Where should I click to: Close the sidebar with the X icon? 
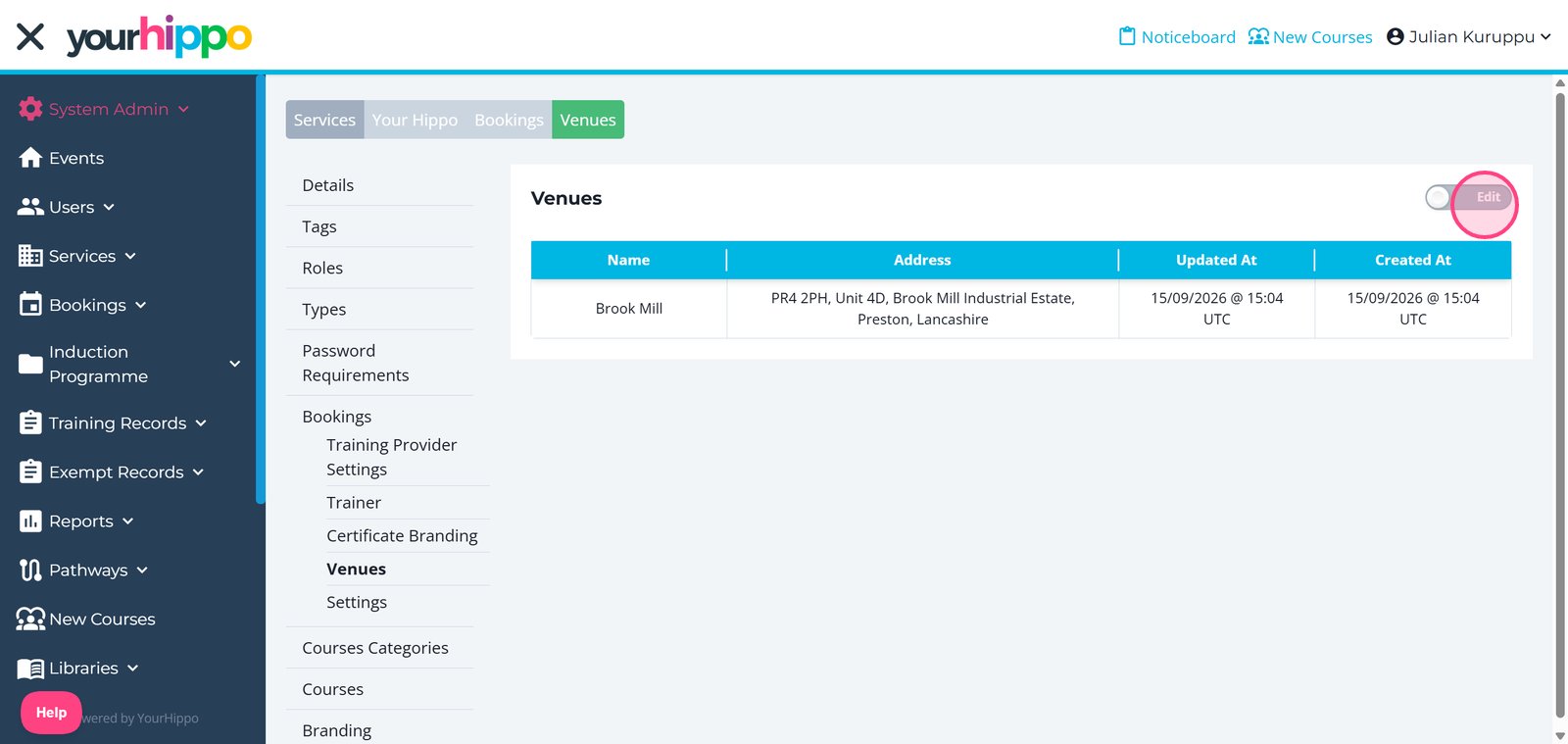pos(30,37)
